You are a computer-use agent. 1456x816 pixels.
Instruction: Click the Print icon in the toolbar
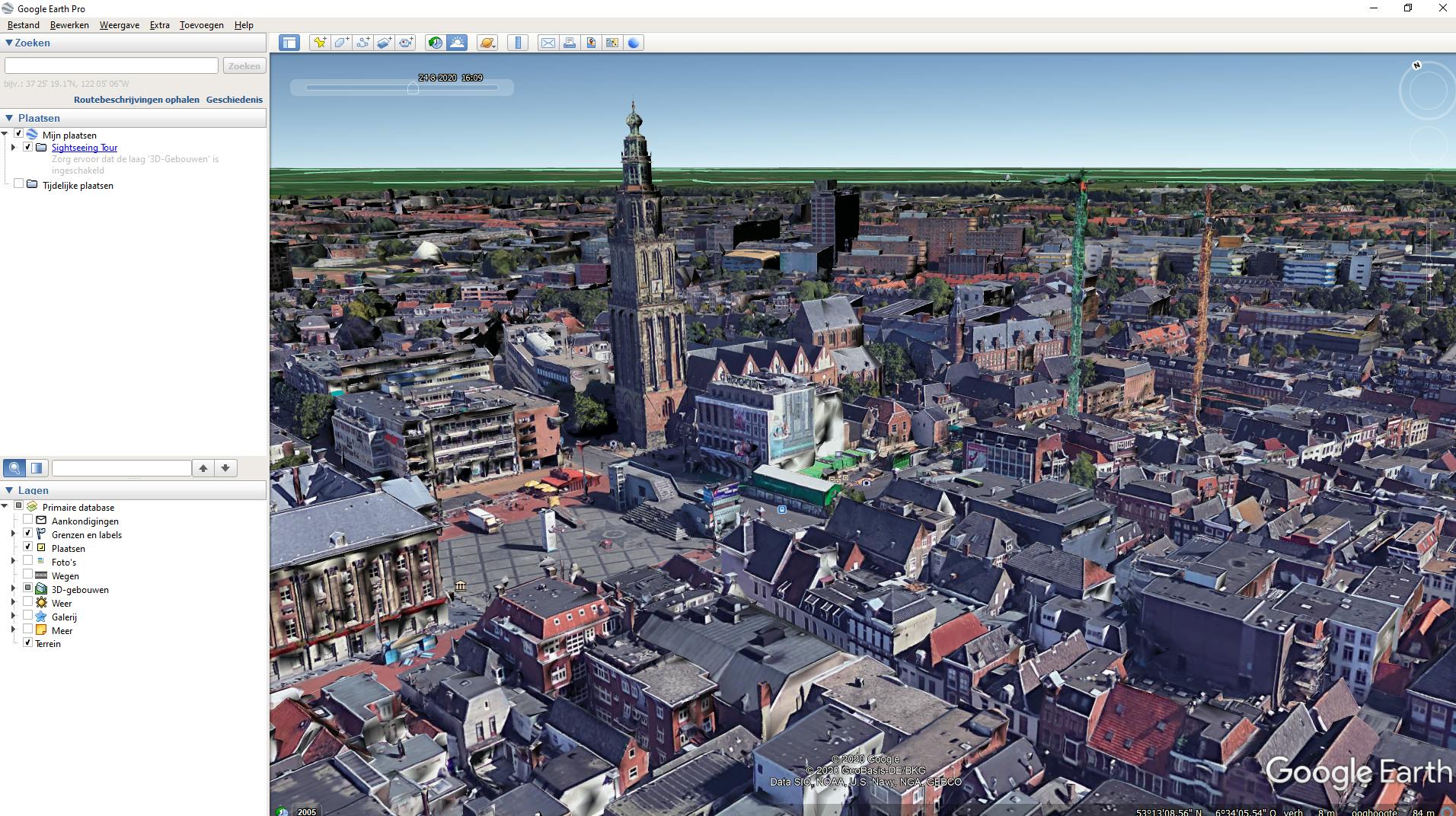tap(569, 43)
